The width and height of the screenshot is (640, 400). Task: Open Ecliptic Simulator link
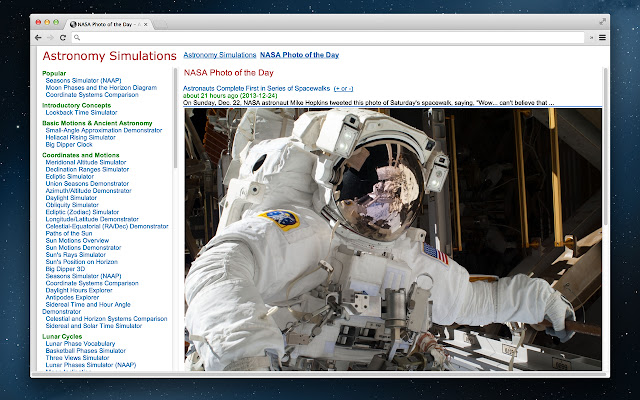tap(69, 176)
